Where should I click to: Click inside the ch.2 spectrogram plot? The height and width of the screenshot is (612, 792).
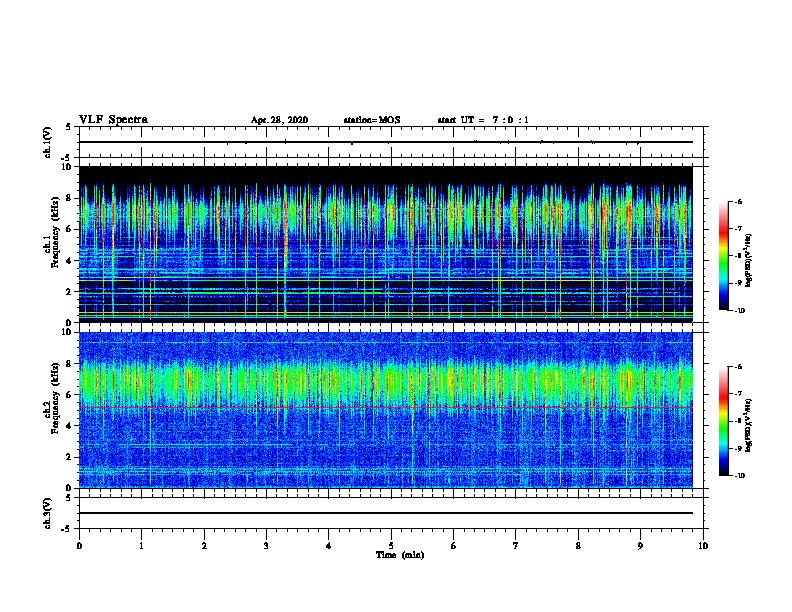click(x=385, y=410)
